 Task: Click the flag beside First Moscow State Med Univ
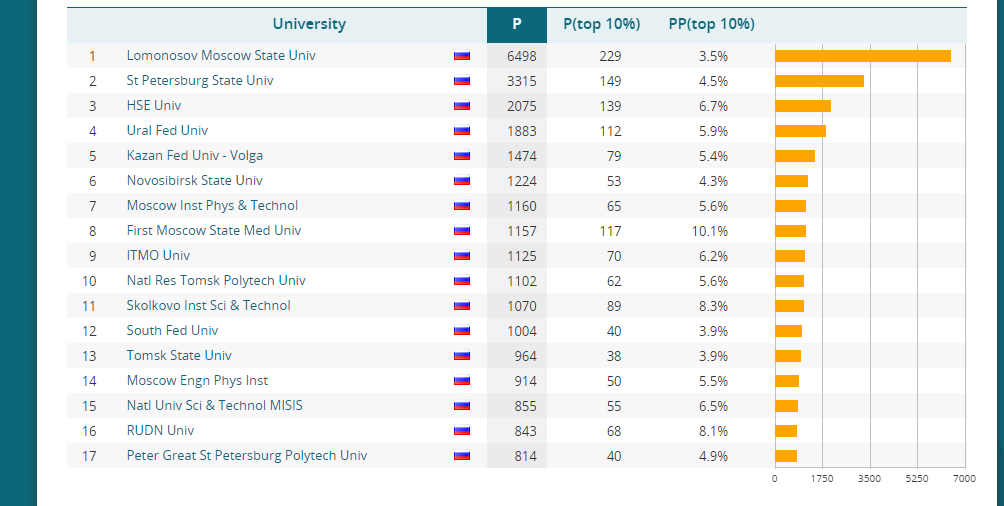tap(461, 231)
